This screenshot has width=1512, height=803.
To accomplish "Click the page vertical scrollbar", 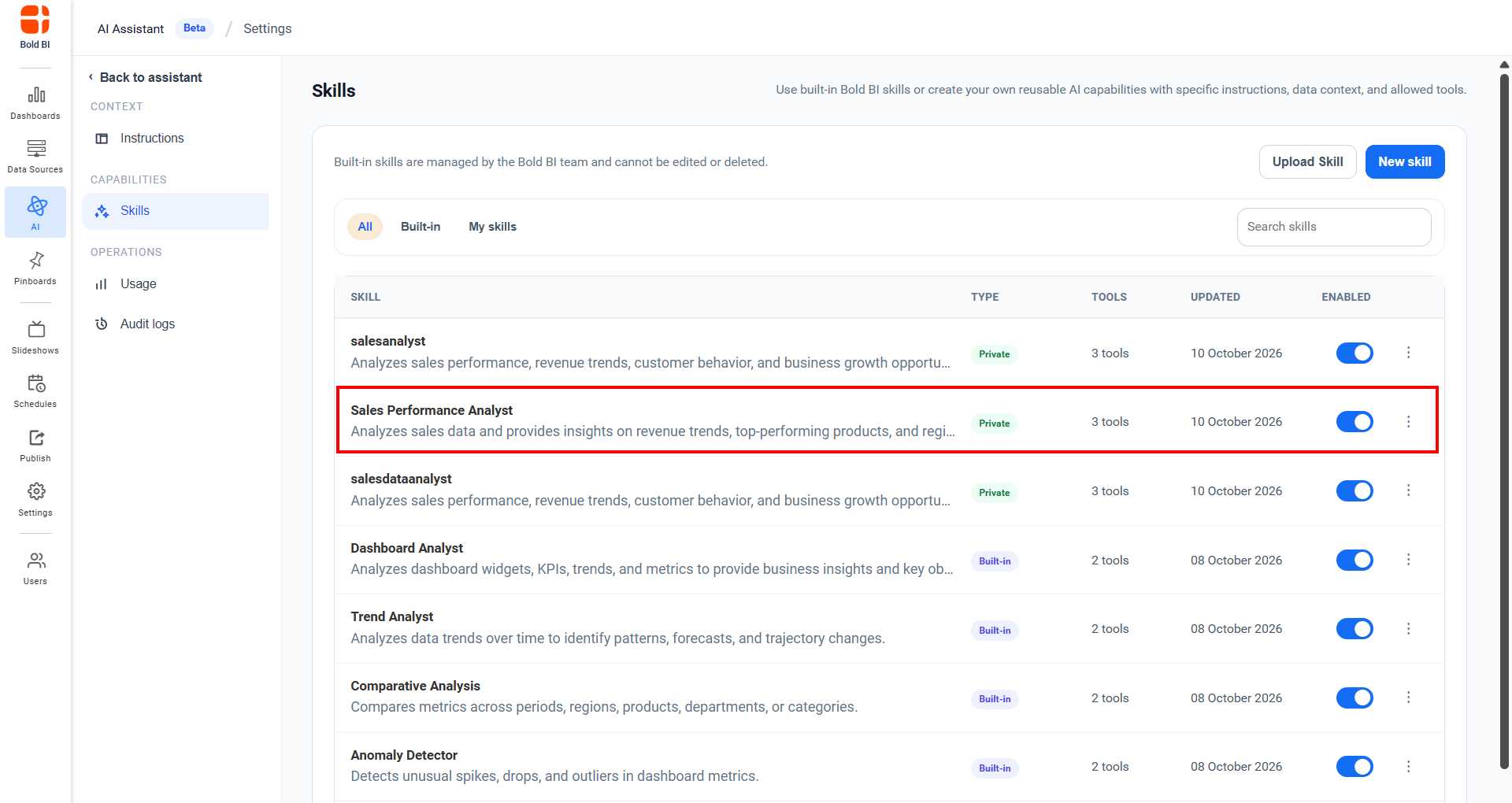I will coord(1504,421).
